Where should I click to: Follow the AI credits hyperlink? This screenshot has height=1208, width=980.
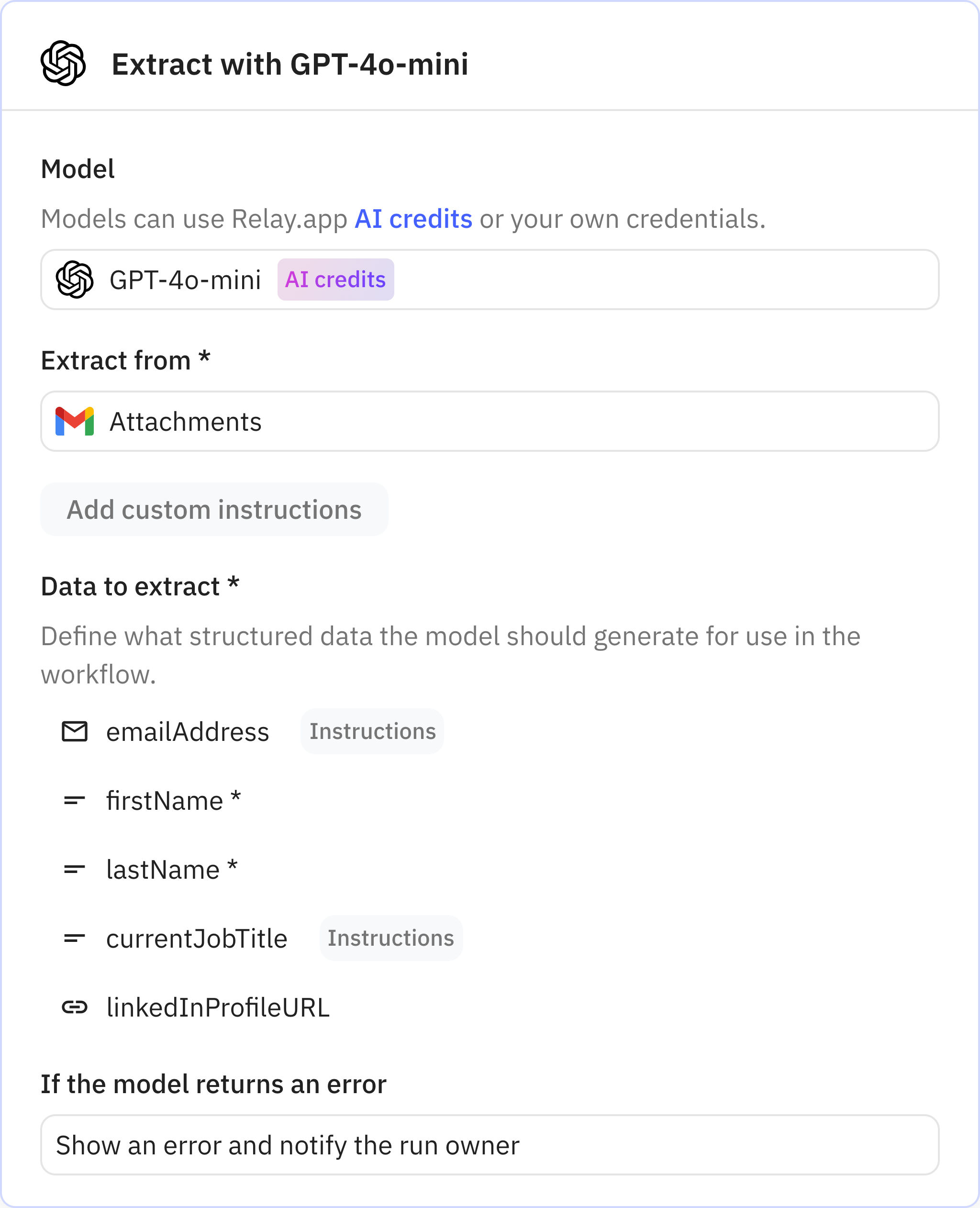point(413,219)
